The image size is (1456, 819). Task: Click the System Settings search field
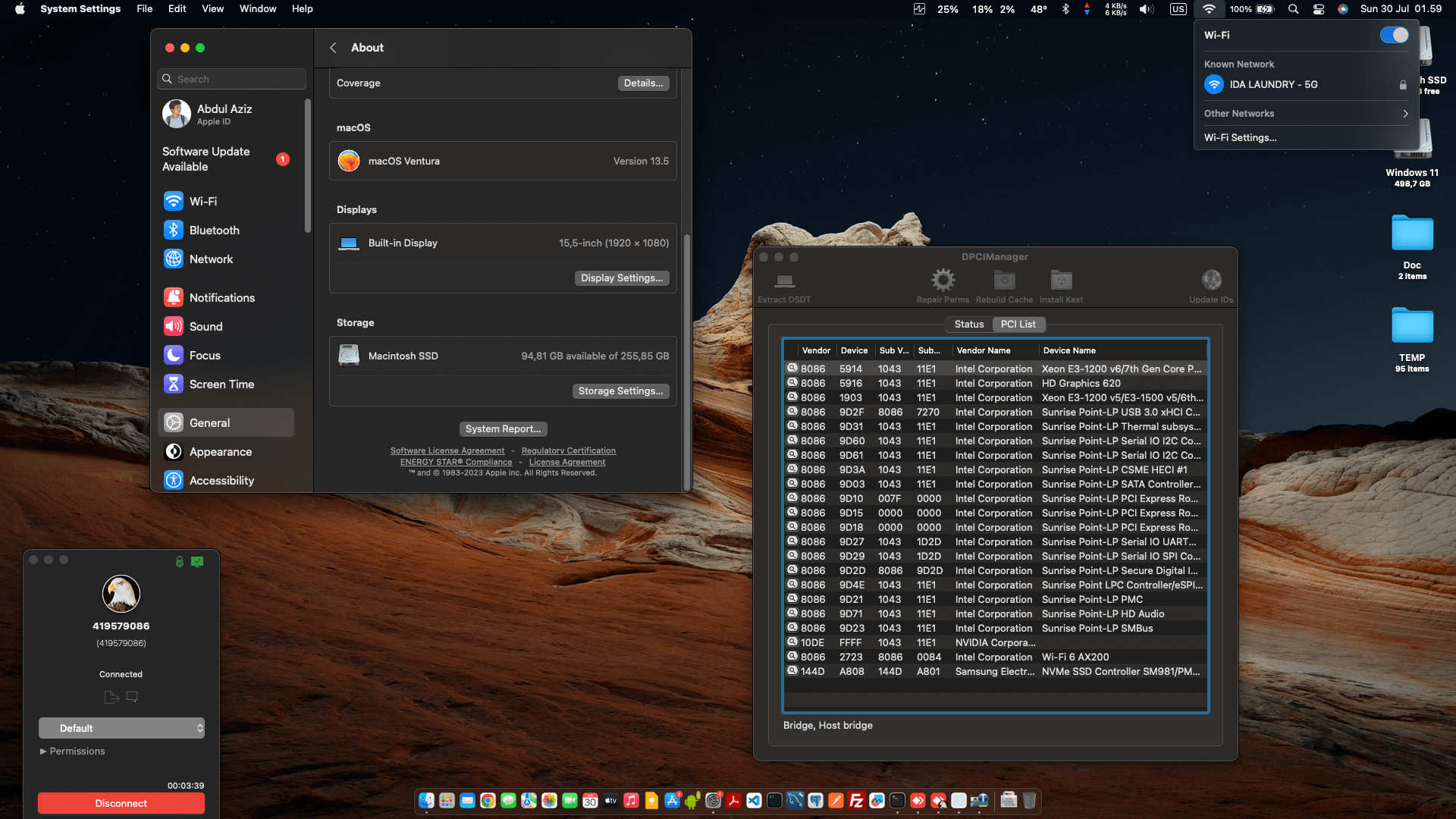232,79
